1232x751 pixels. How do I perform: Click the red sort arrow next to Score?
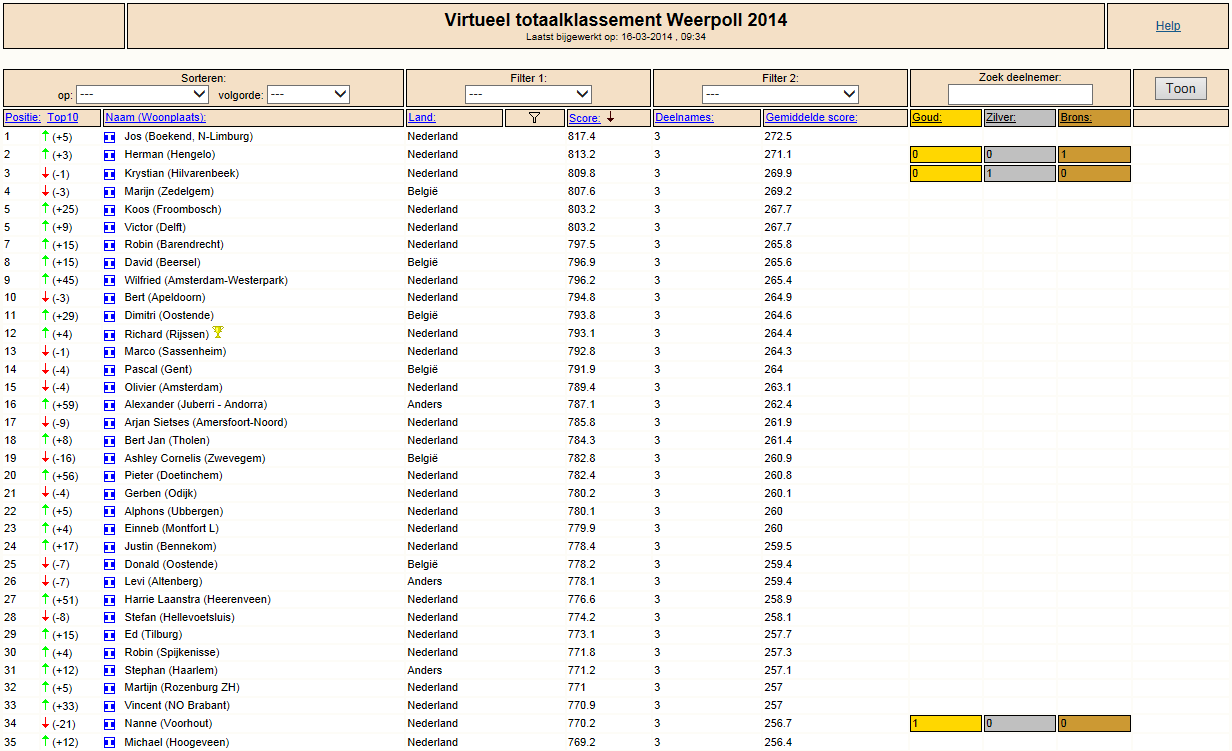(610, 117)
